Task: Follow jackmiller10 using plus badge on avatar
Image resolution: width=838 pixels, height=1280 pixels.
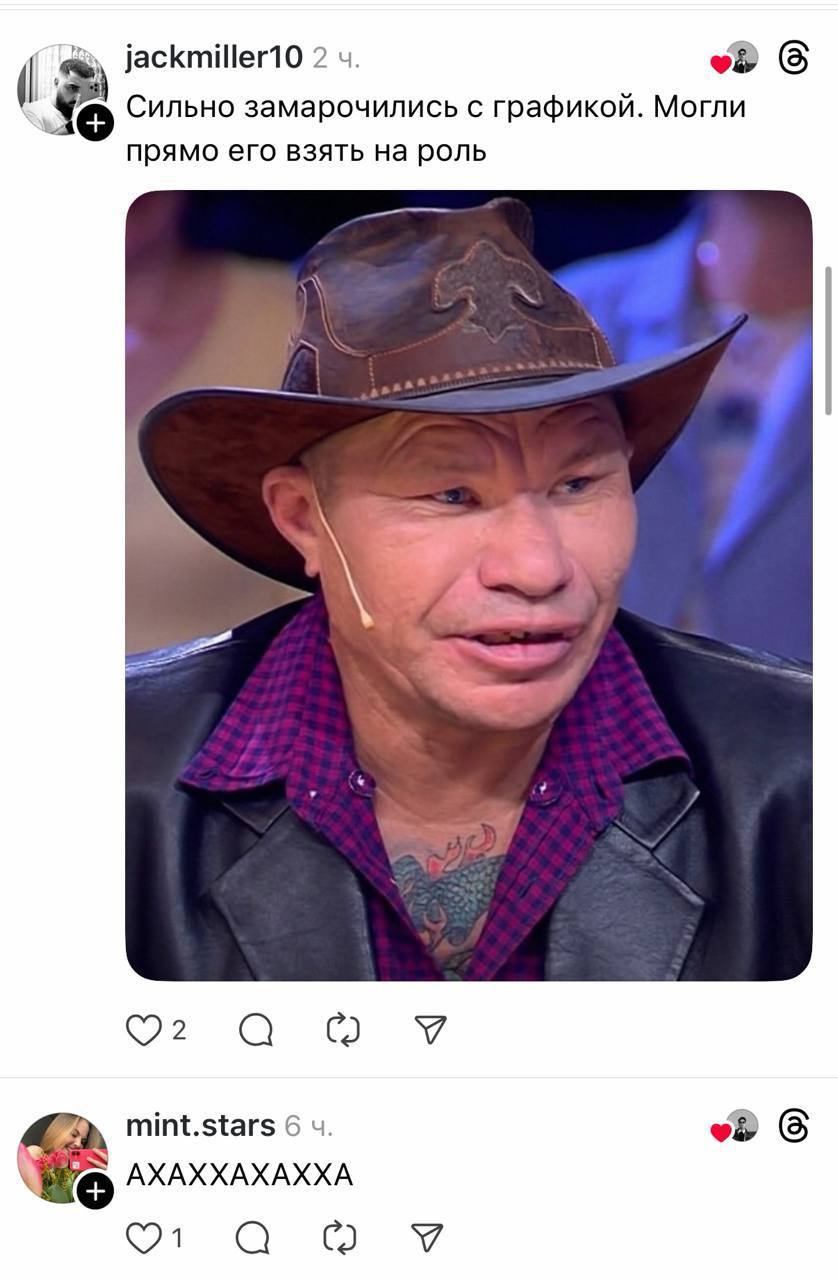Action: [x=95, y=123]
